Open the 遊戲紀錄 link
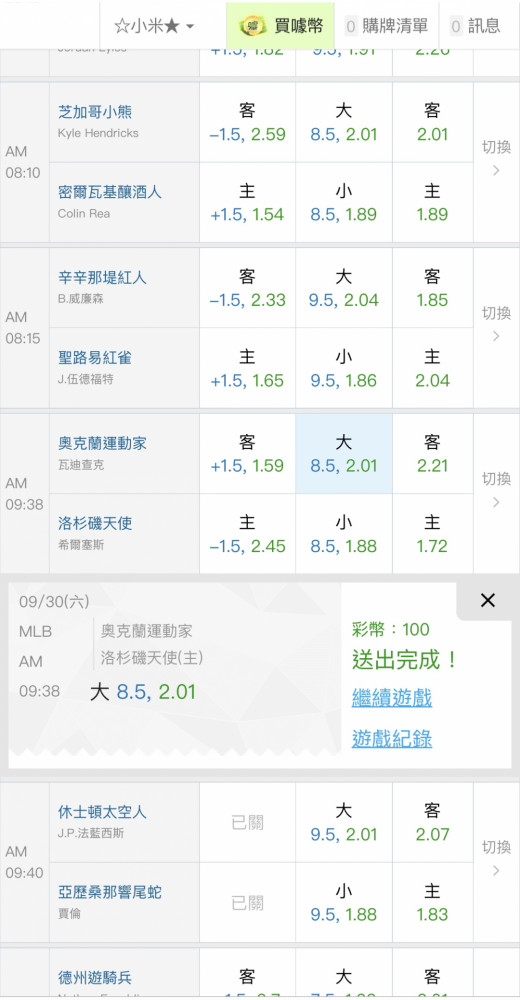The image size is (520, 1000). (392, 739)
